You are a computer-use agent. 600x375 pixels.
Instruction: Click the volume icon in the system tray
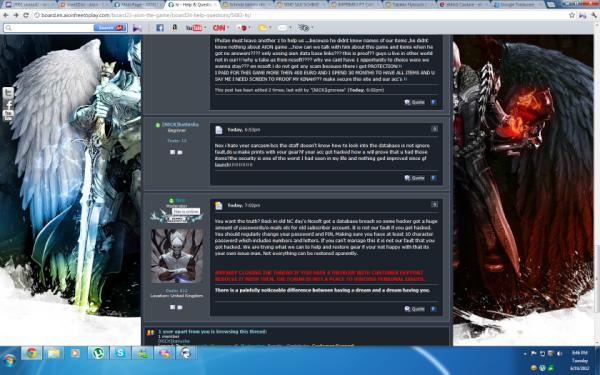point(559,354)
